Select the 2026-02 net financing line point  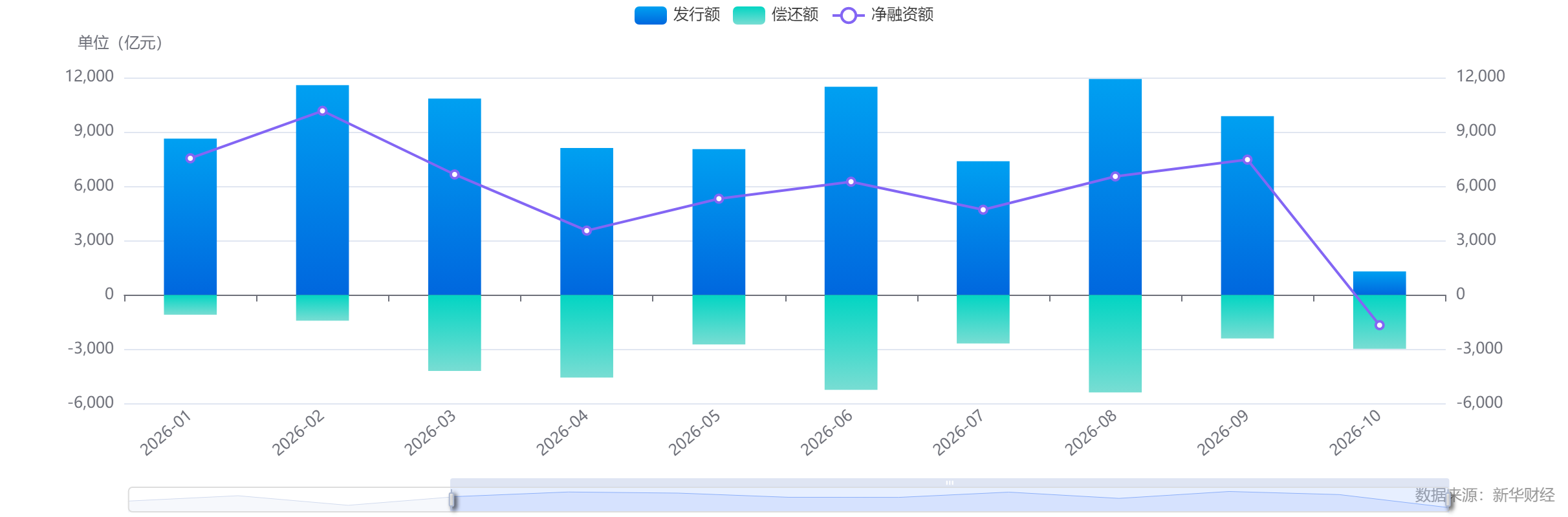tap(322, 111)
